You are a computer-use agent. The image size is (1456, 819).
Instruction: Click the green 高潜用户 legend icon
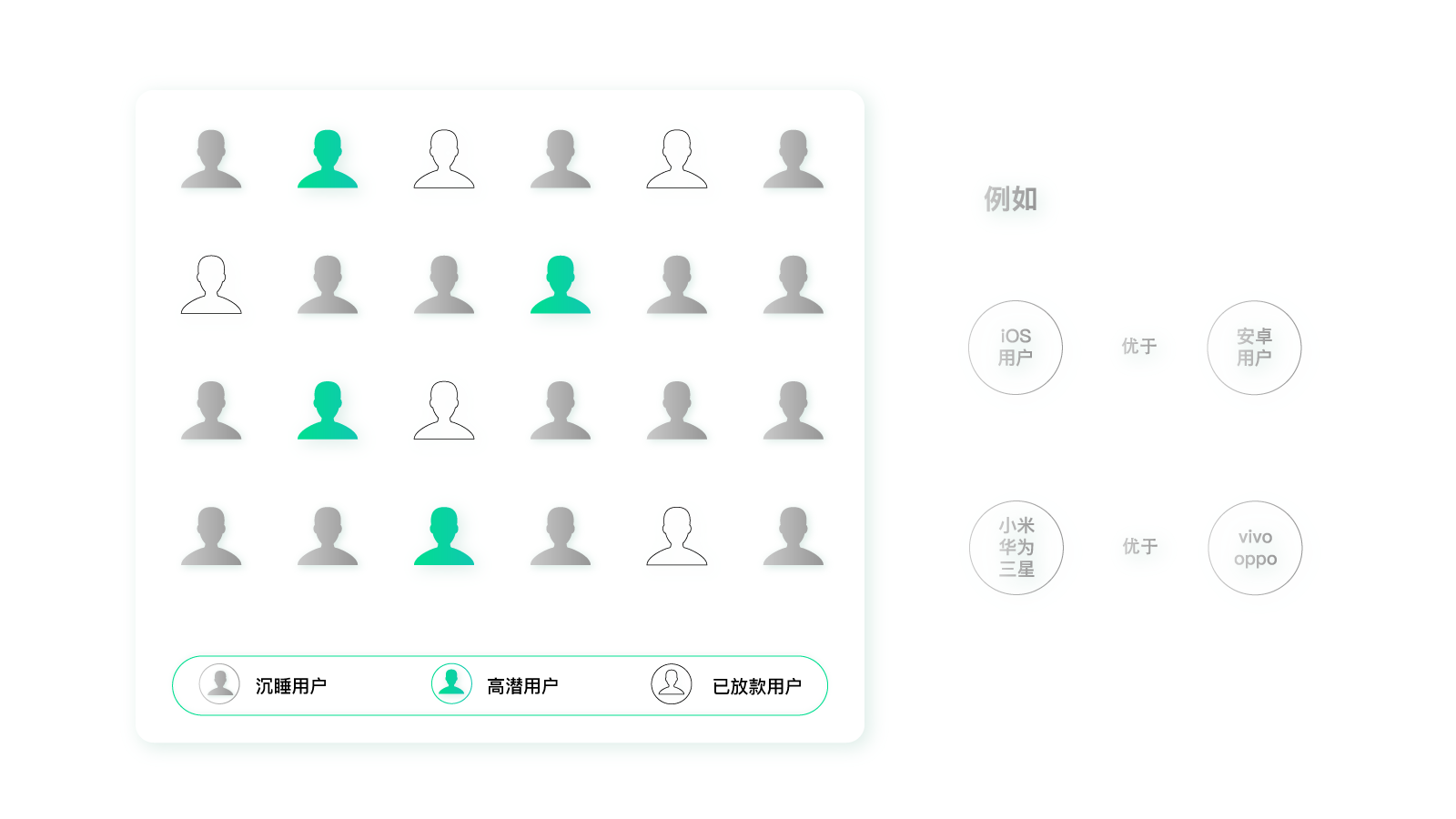451,684
